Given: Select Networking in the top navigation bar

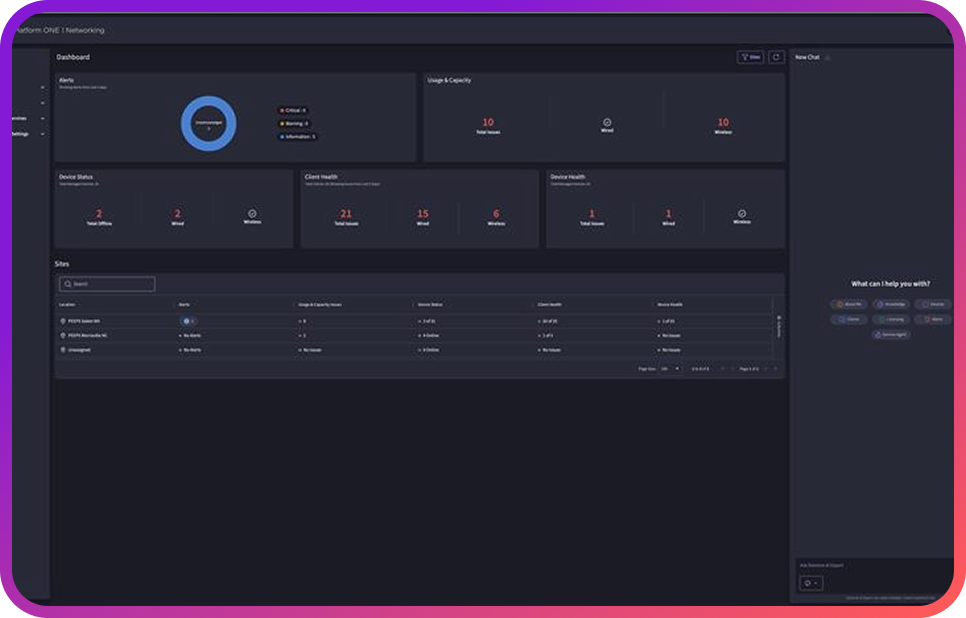Looking at the screenshot, I should [85, 30].
